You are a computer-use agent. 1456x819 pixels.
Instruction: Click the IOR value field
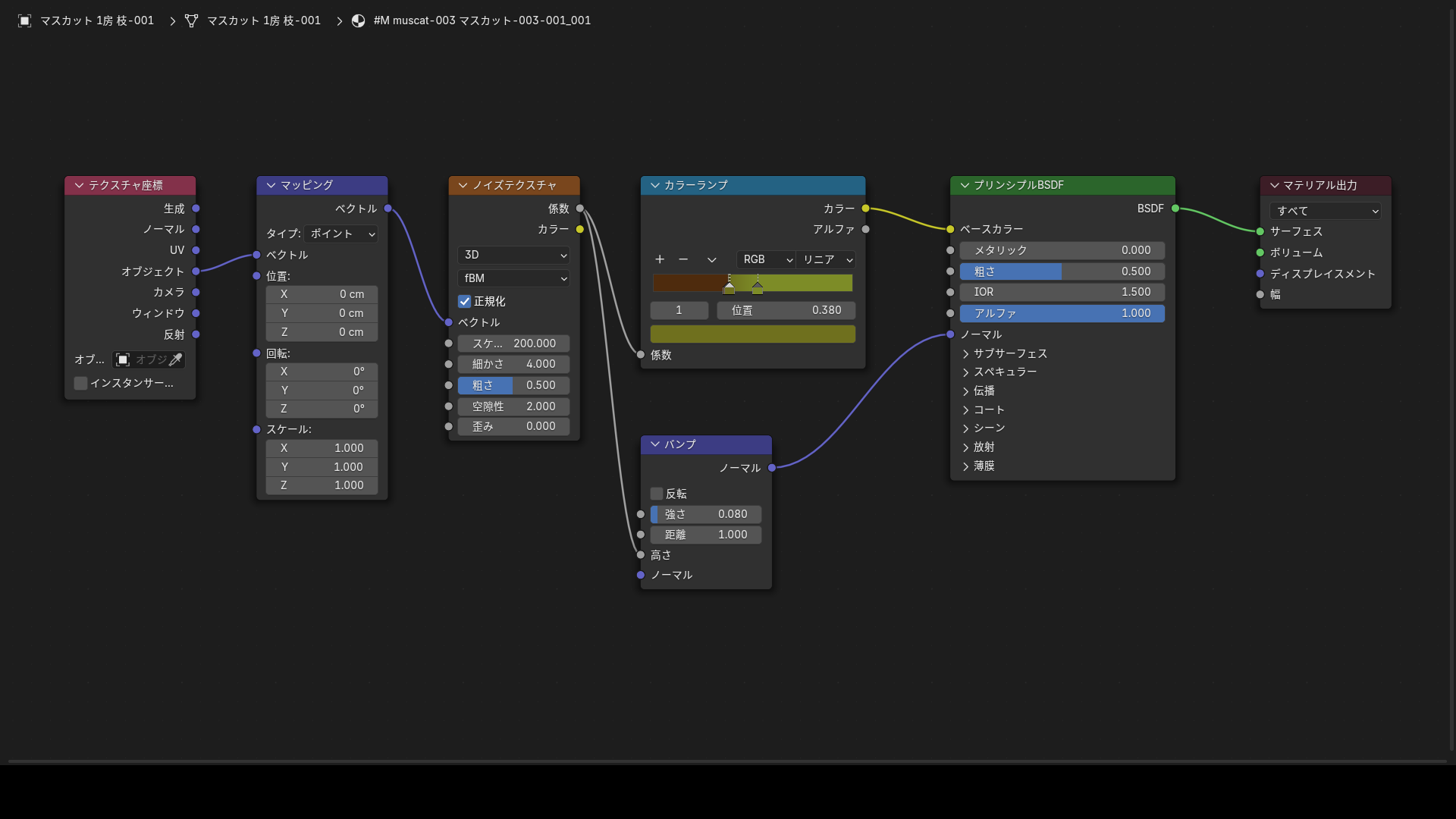1062,292
